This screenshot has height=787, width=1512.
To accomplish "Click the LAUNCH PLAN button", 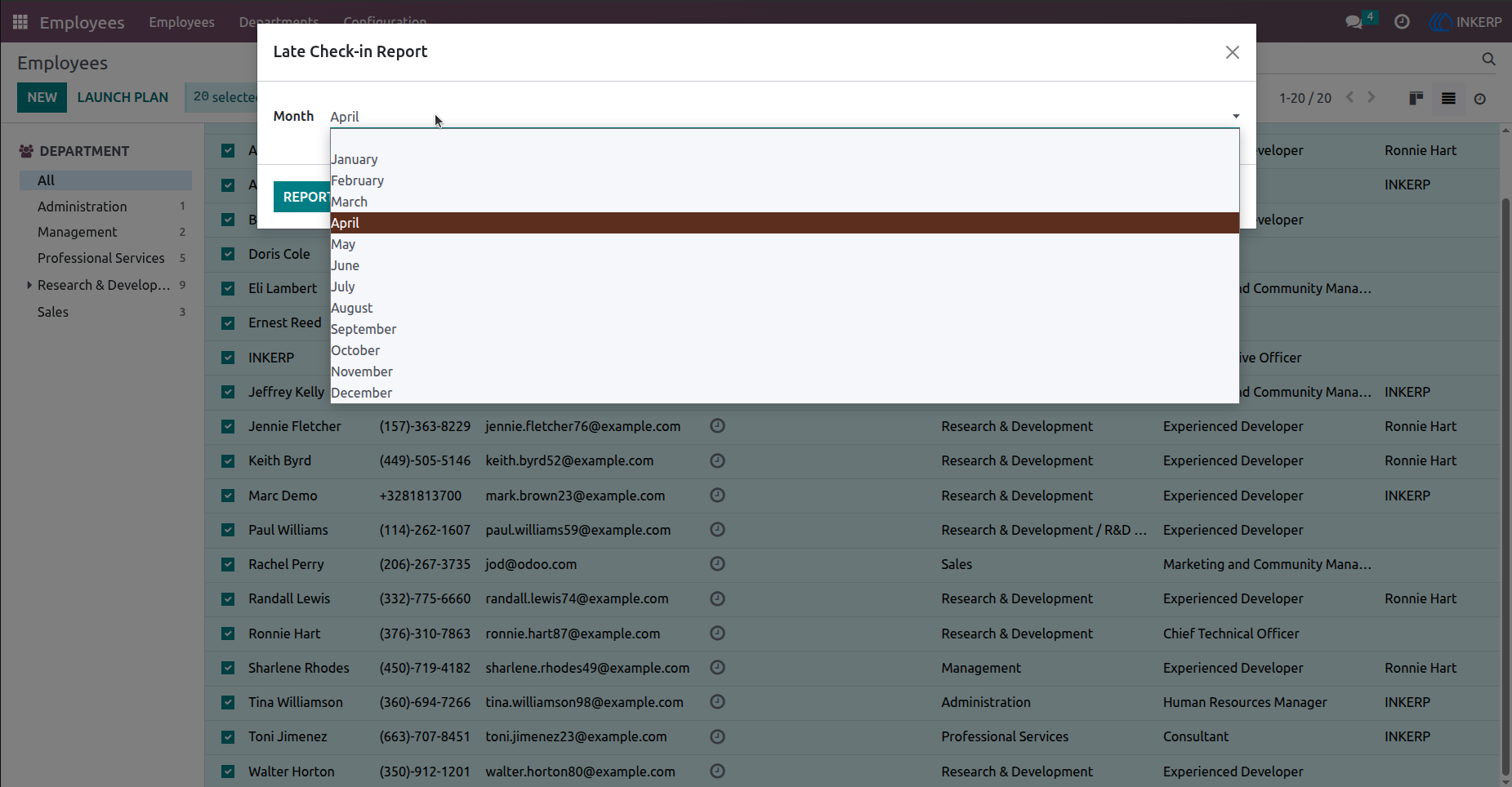I will (x=123, y=97).
